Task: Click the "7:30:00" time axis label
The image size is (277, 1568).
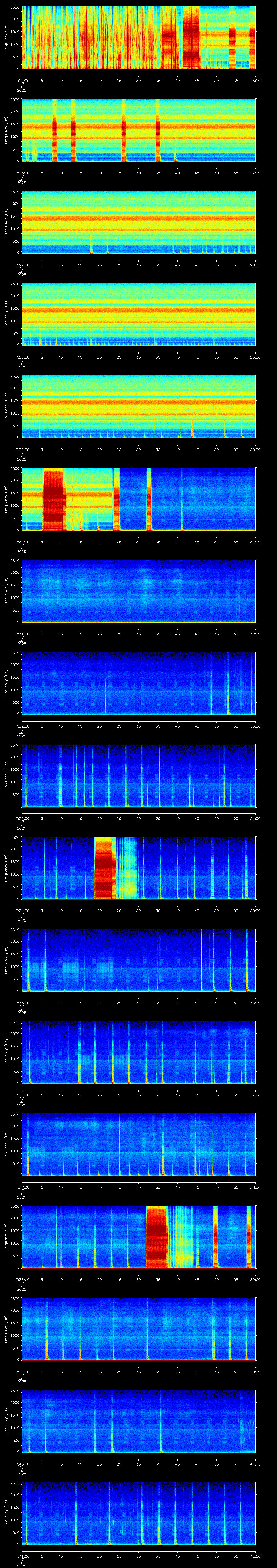Action: 21,542
